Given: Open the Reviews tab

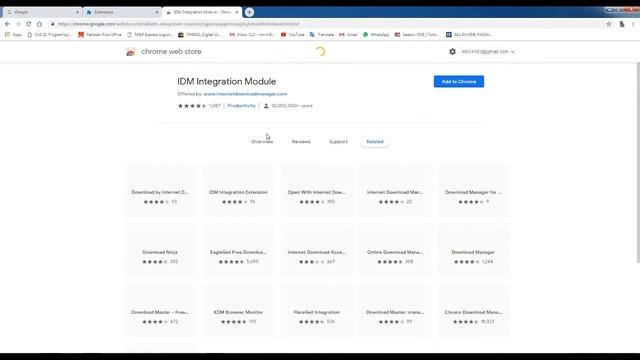Looking at the screenshot, I should [301, 142].
